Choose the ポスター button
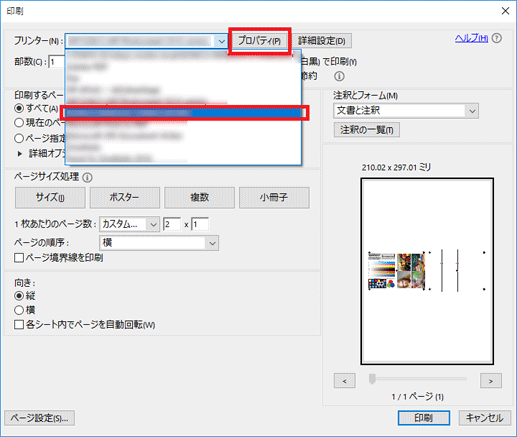 [x=125, y=197]
